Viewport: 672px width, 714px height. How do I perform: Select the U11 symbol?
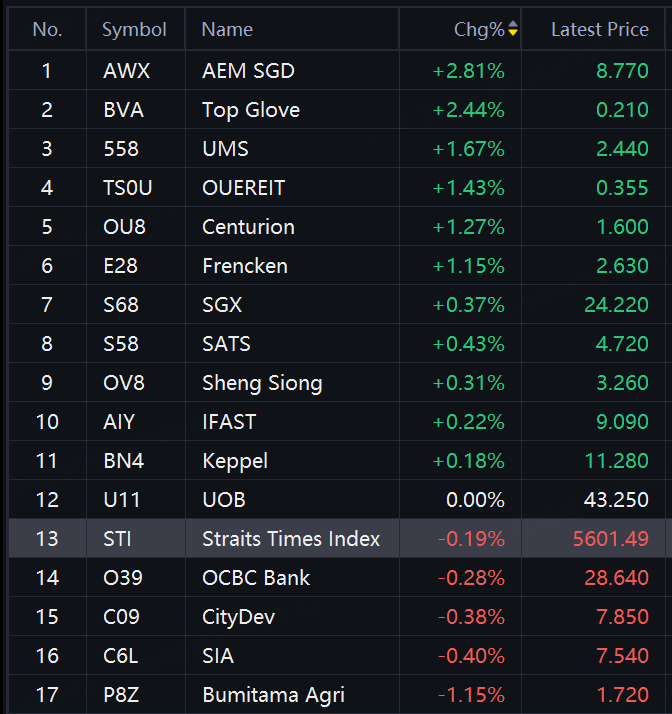[122, 500]
